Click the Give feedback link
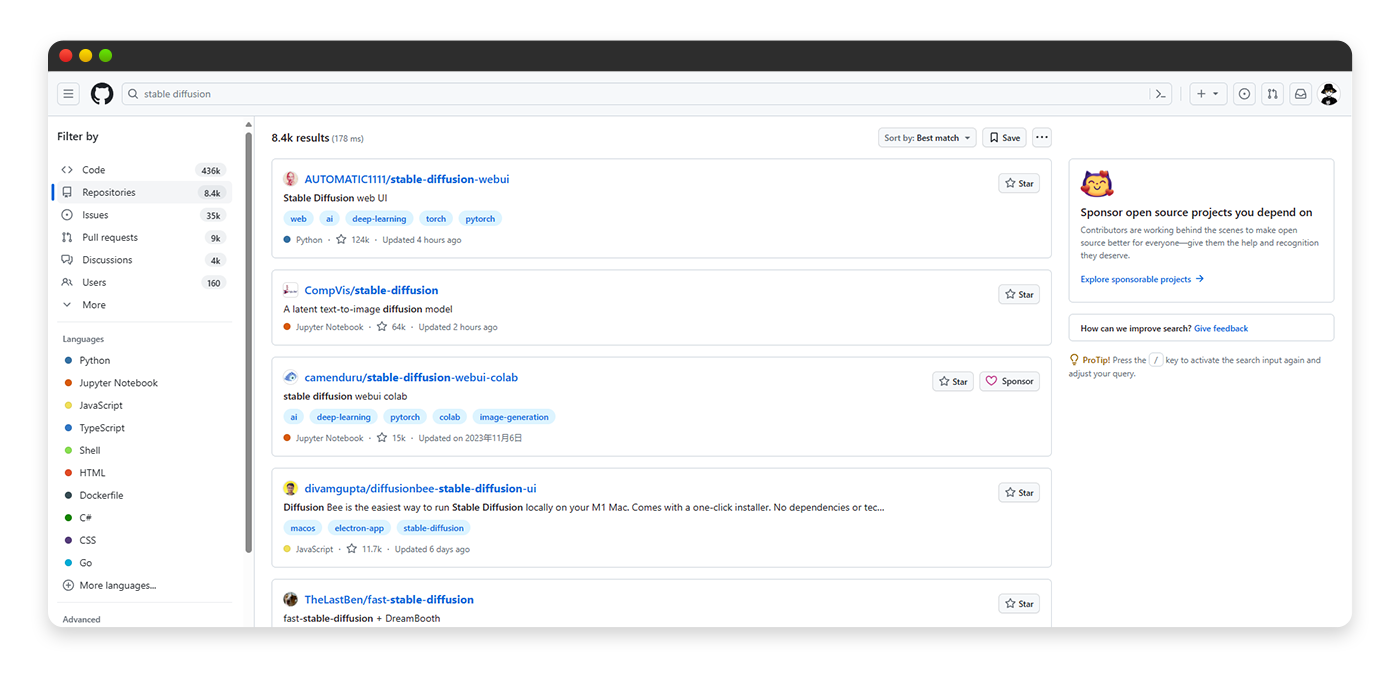Viewport: 1400px width, 700px height. click(1221, 328)
